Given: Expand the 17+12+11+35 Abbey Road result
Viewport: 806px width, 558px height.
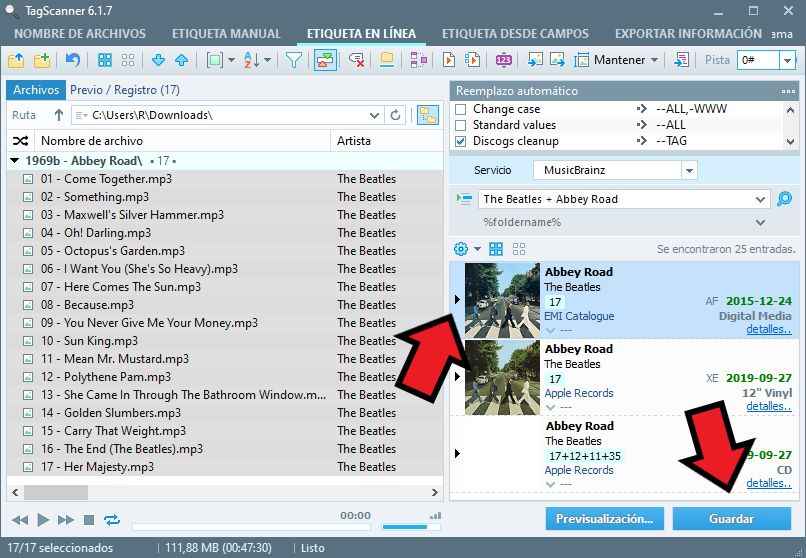Looking at the screenshot, I should (457, 454).
